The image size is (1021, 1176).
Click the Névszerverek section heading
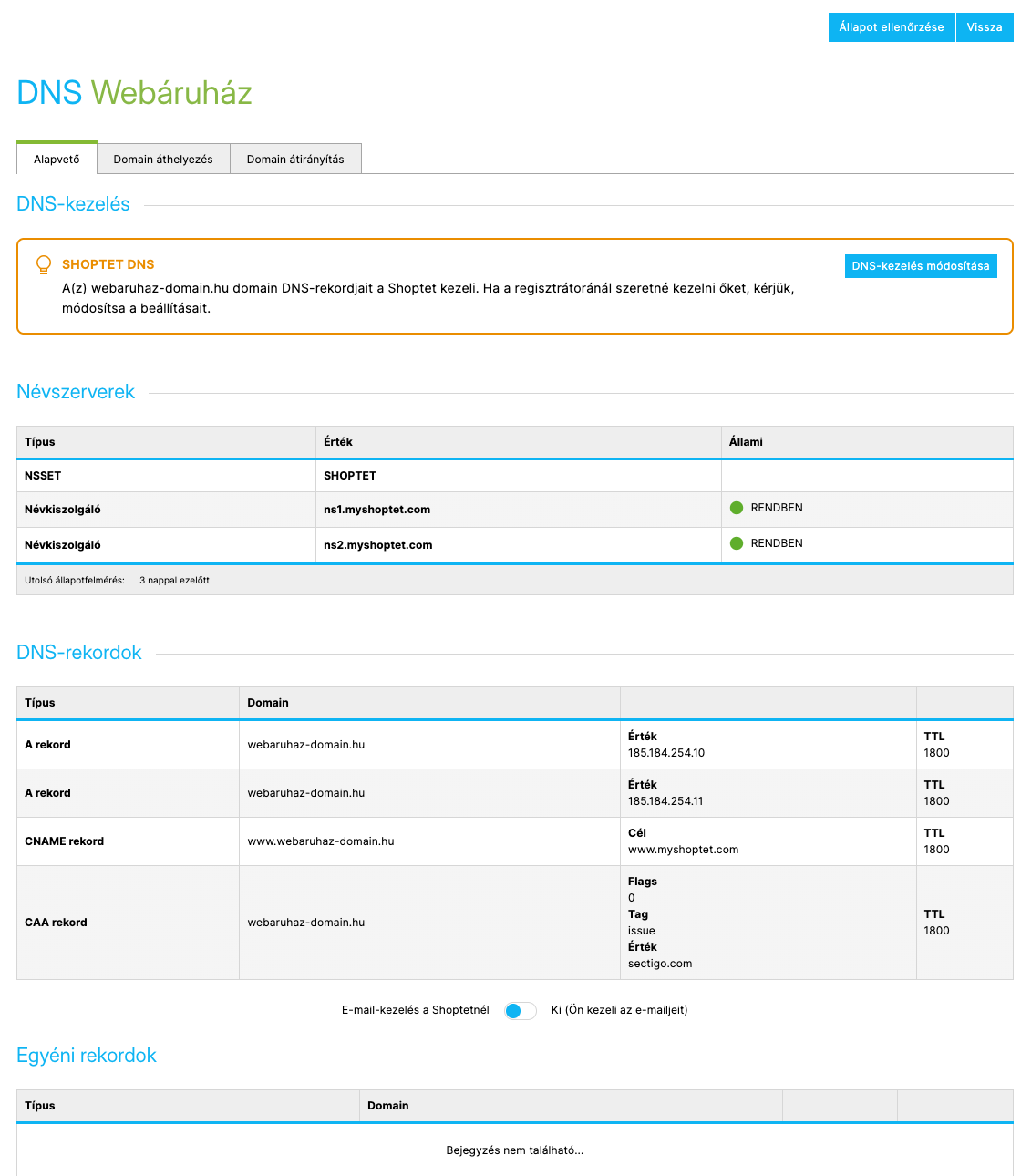[76, 392]
